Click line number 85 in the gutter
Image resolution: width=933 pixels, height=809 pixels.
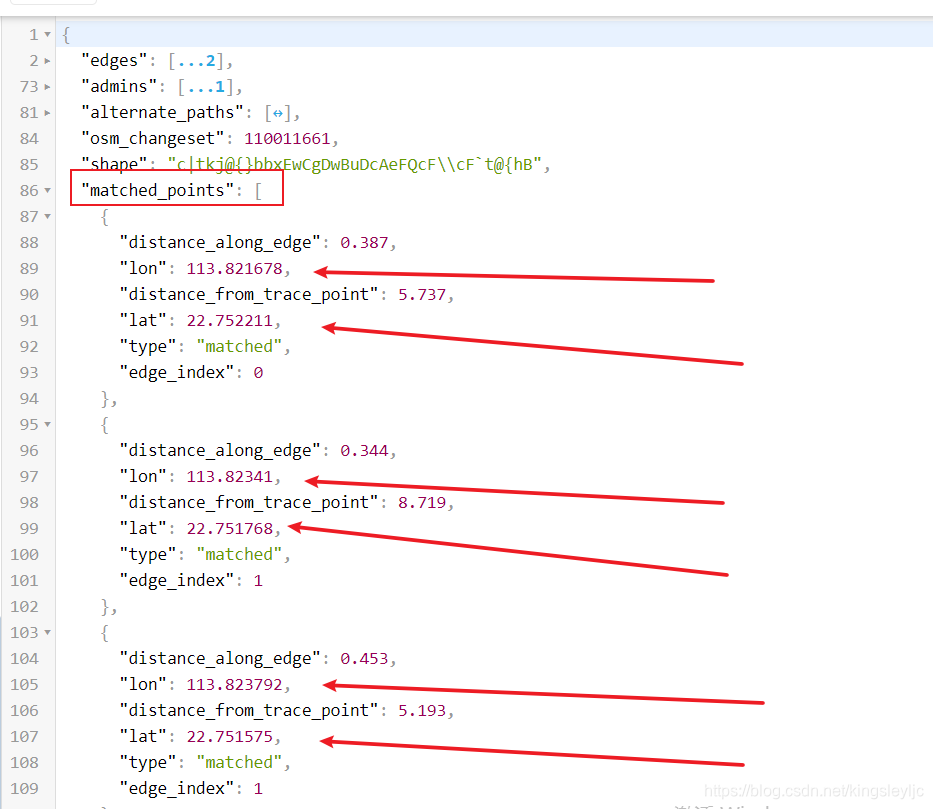(x=29, y=165)
